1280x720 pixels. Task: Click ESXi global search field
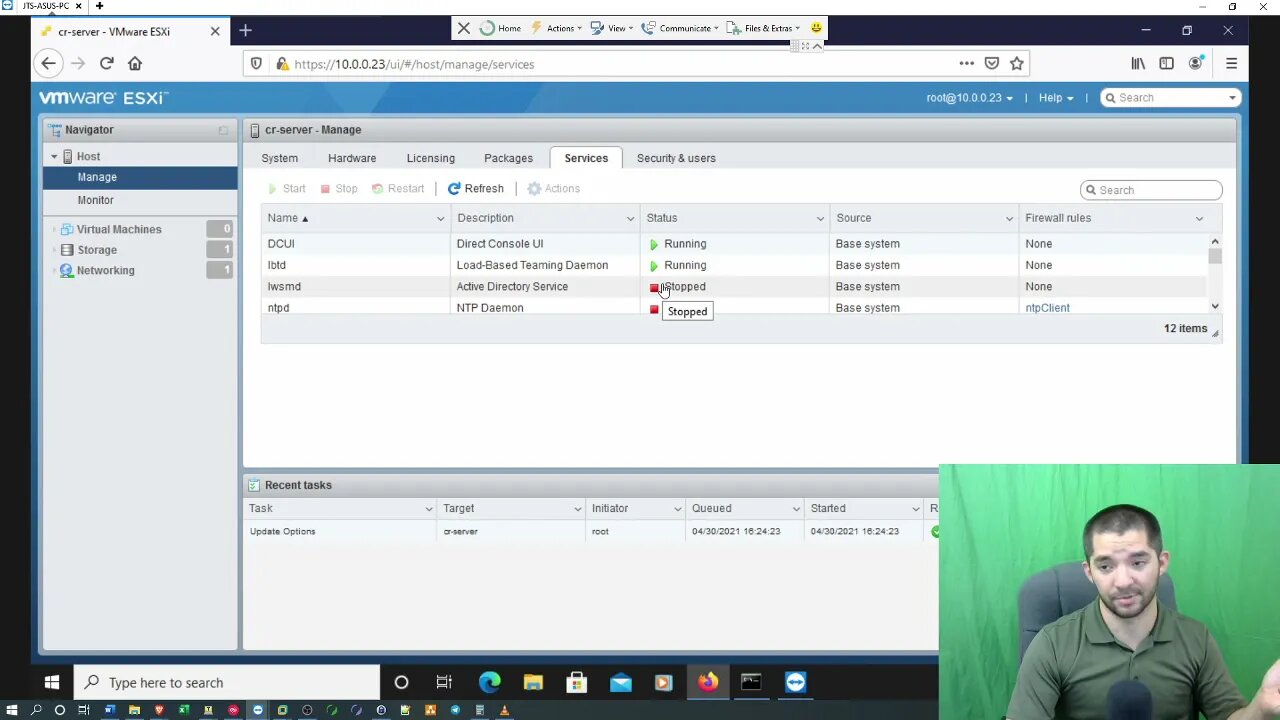coord(1171,98)
